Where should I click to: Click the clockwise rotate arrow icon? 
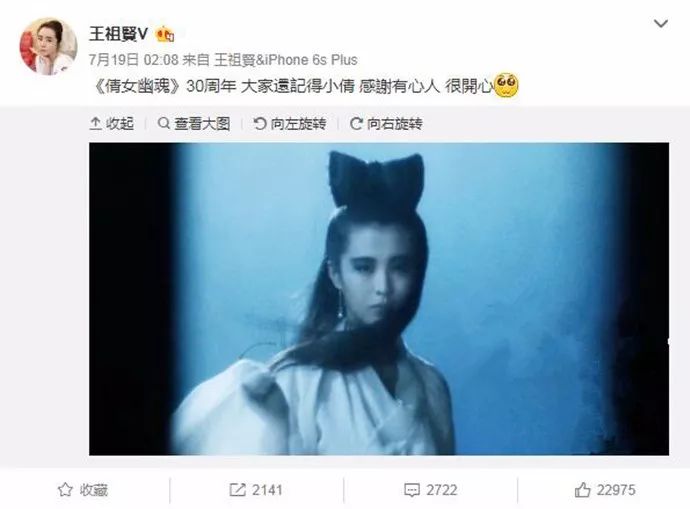[356, 124]
